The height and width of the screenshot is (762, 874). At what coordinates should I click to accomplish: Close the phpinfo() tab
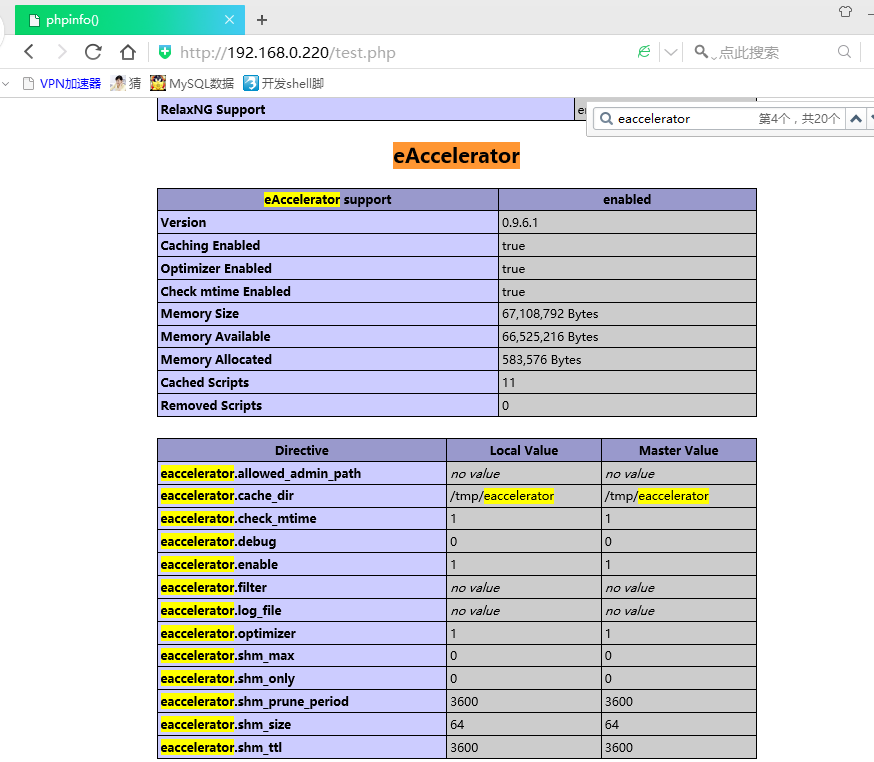229,20
